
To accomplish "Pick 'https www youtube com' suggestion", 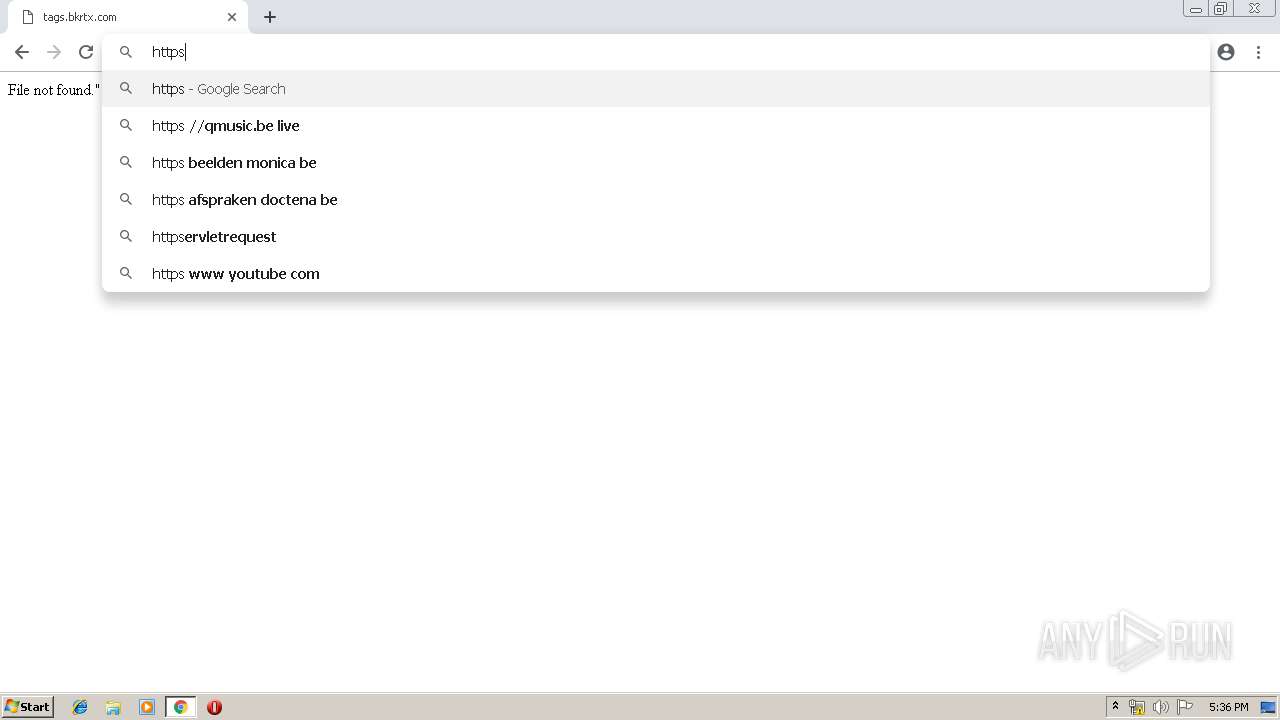I will (656, 274).
